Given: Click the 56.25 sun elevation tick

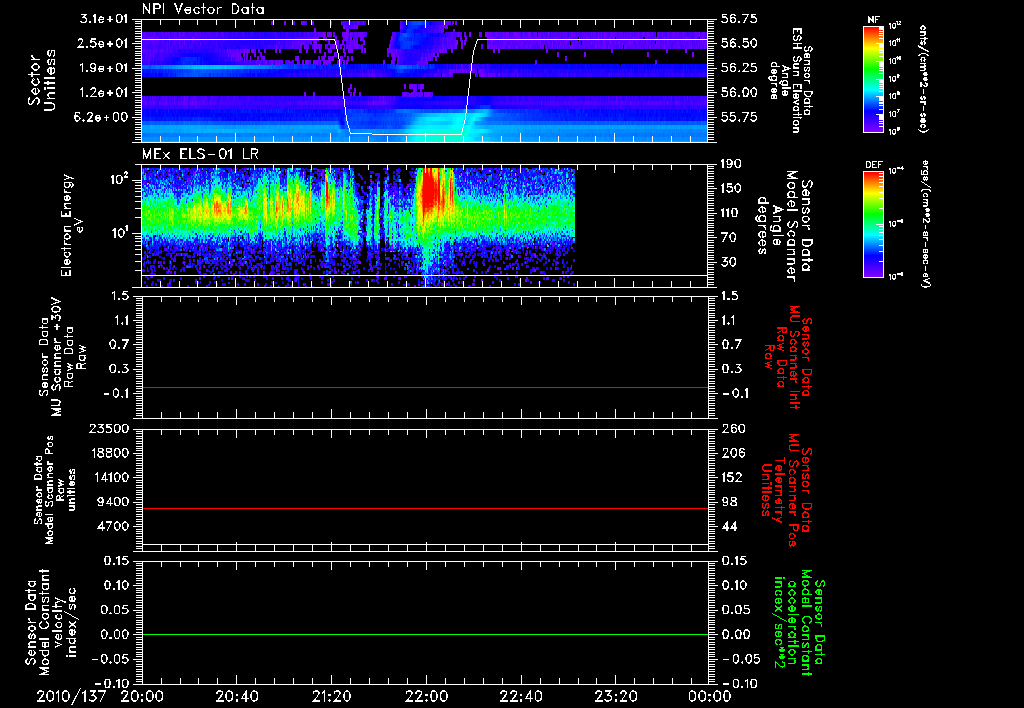Looking at the screenshot, I should tap(739, 68).
